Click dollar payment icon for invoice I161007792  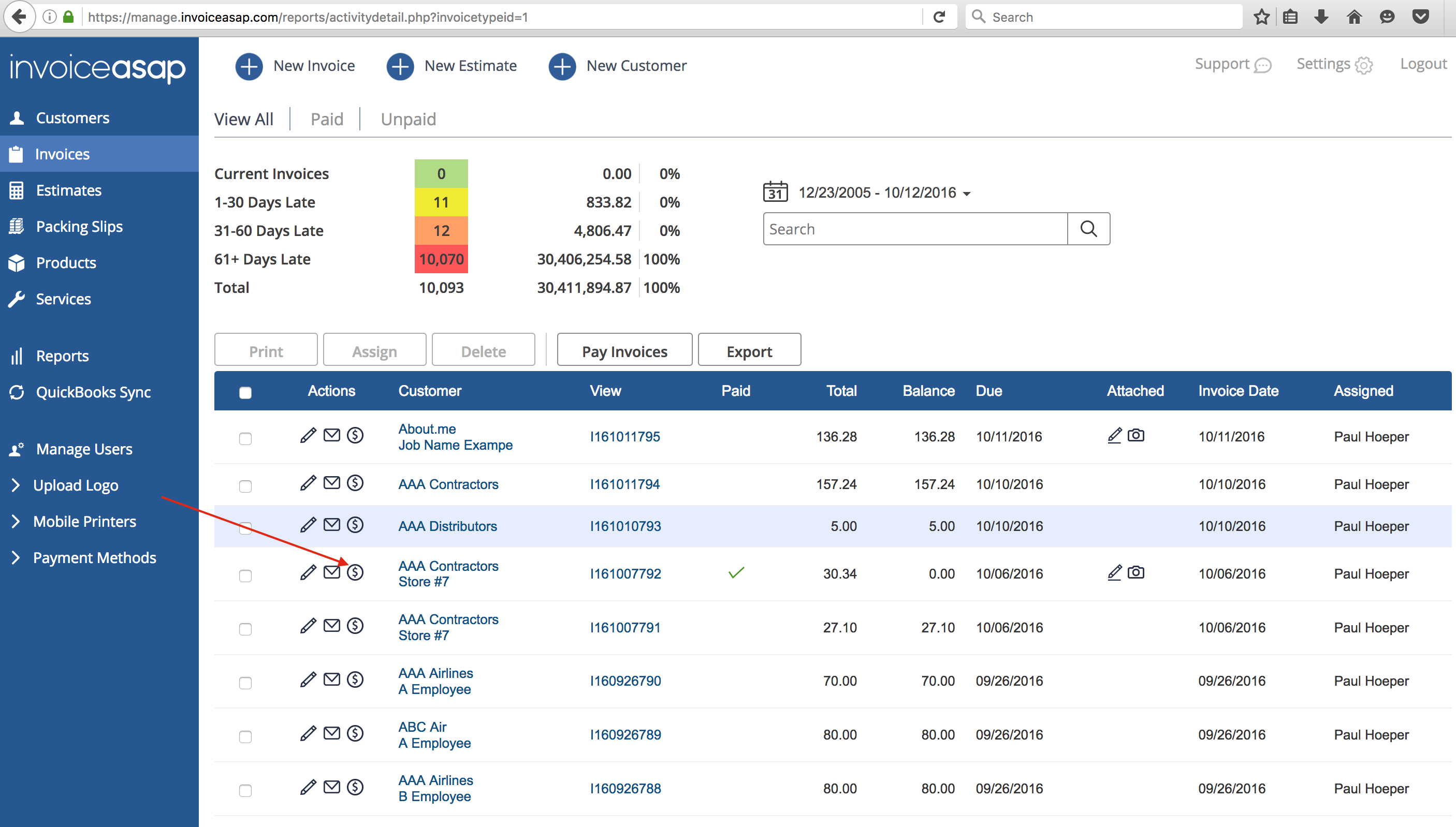[356, 572]
